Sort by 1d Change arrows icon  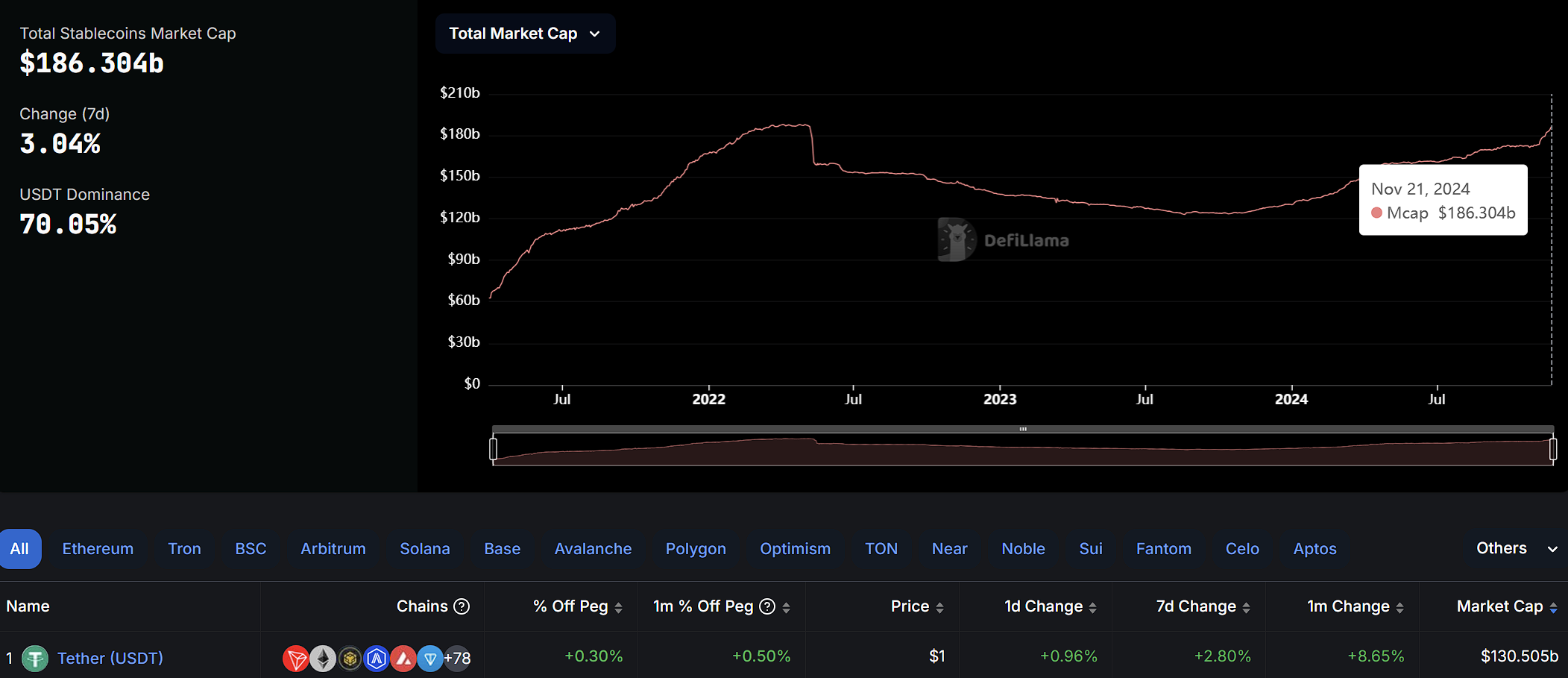[1092, 608]
